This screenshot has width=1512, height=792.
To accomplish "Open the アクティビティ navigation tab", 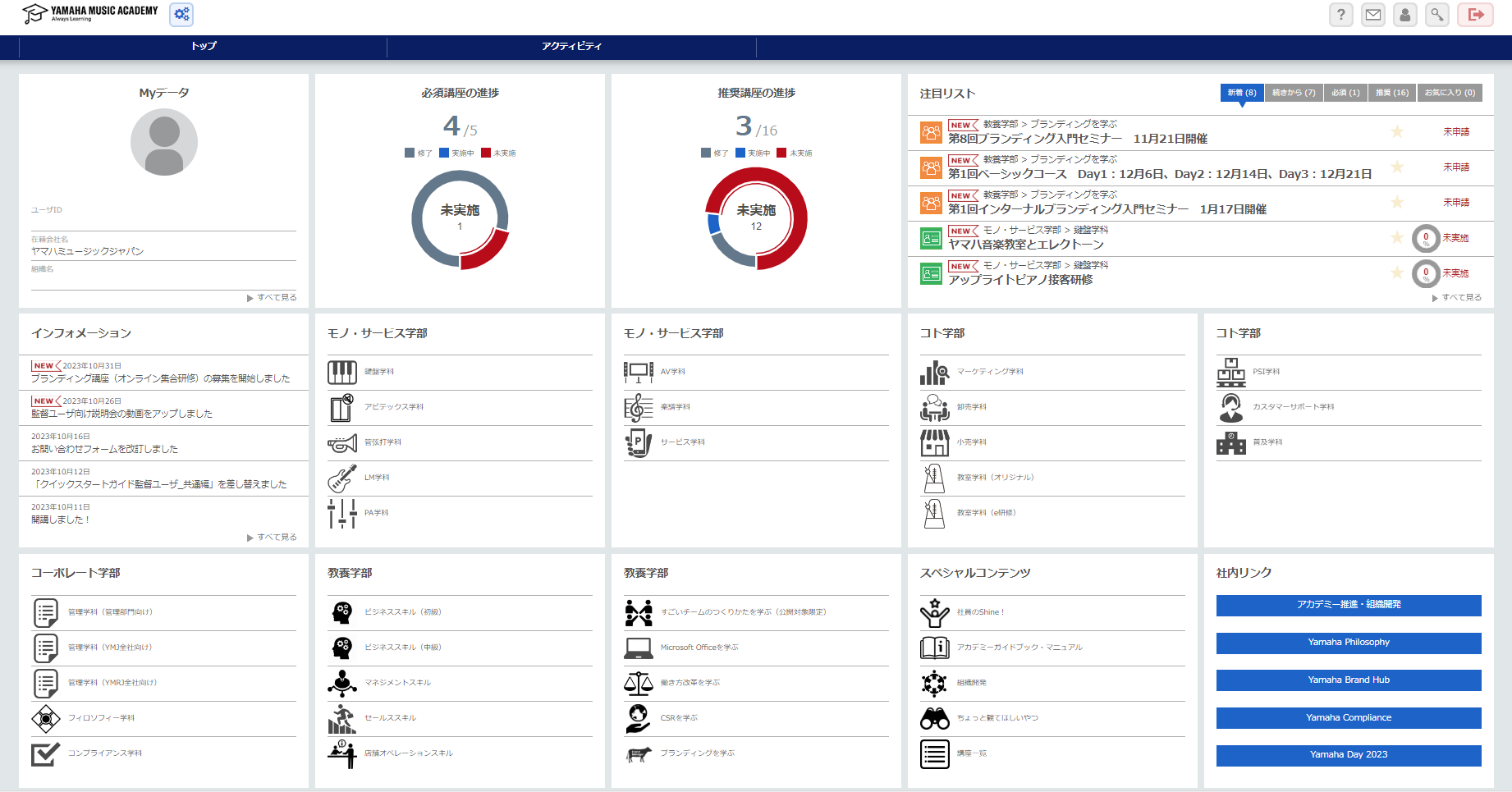I will point(571,46).
